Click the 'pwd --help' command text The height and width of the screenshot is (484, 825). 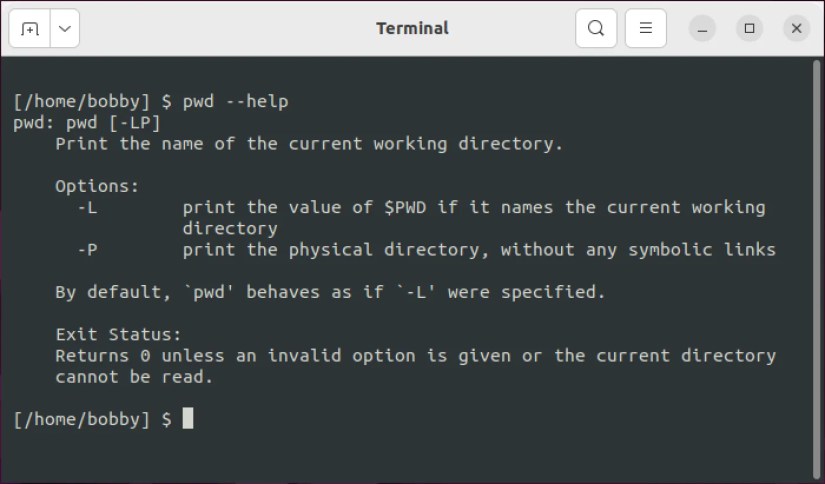[235, 101]
